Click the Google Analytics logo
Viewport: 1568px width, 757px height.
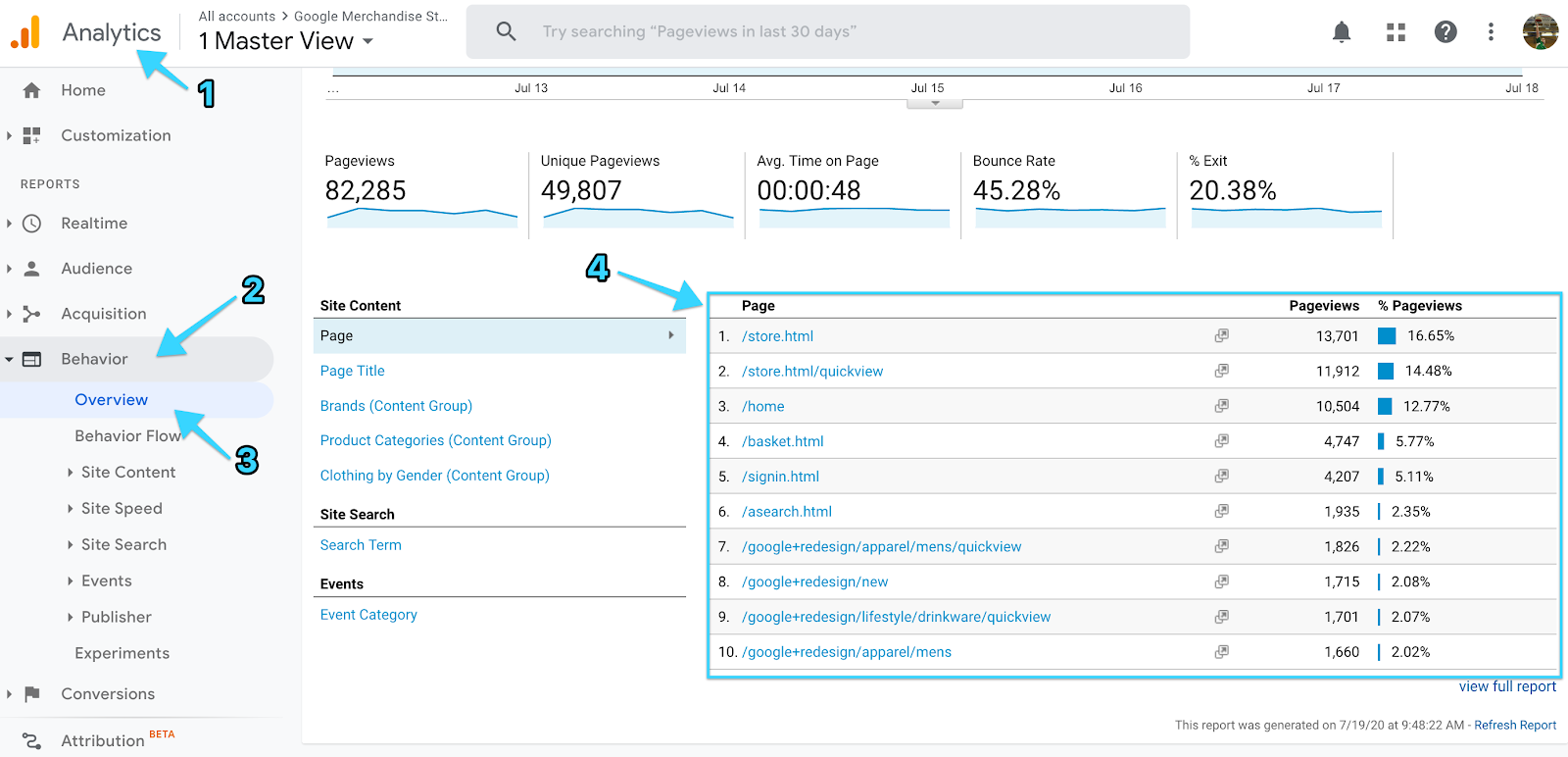[x=26, y=32]
